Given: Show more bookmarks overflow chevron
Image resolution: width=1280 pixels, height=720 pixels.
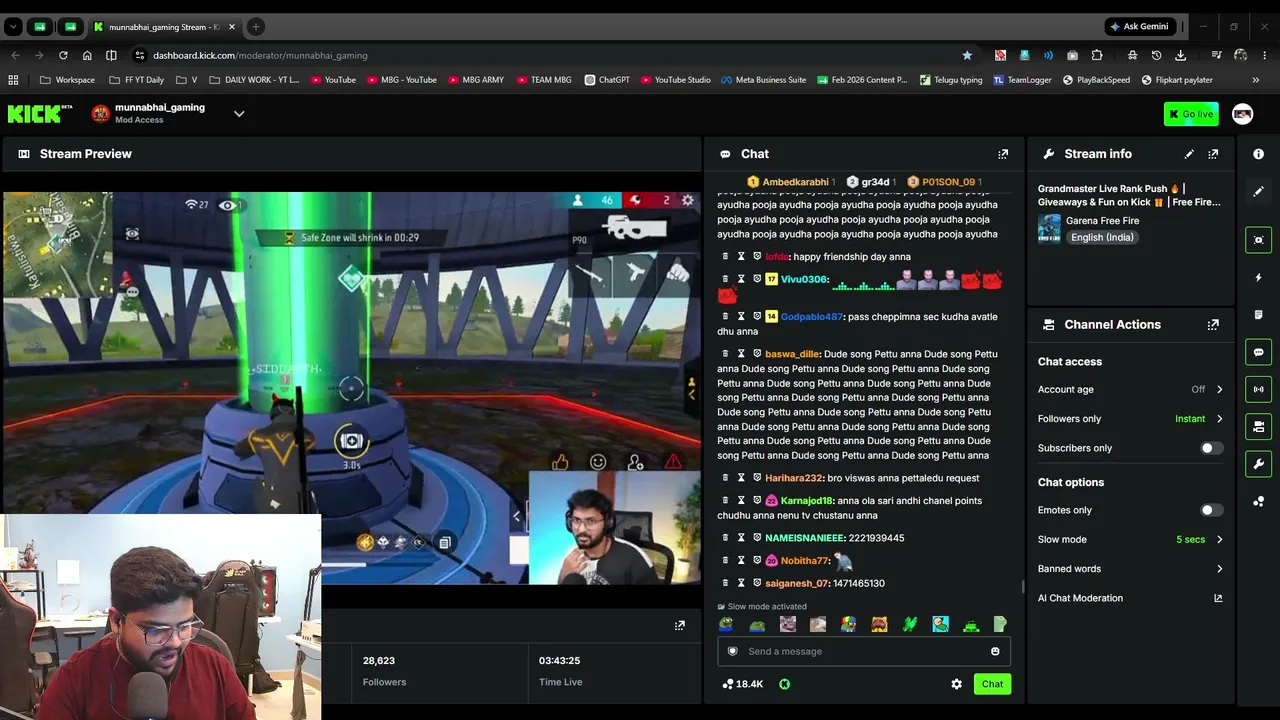Looking at the screenshot, I should click(x=1255, y=80).
